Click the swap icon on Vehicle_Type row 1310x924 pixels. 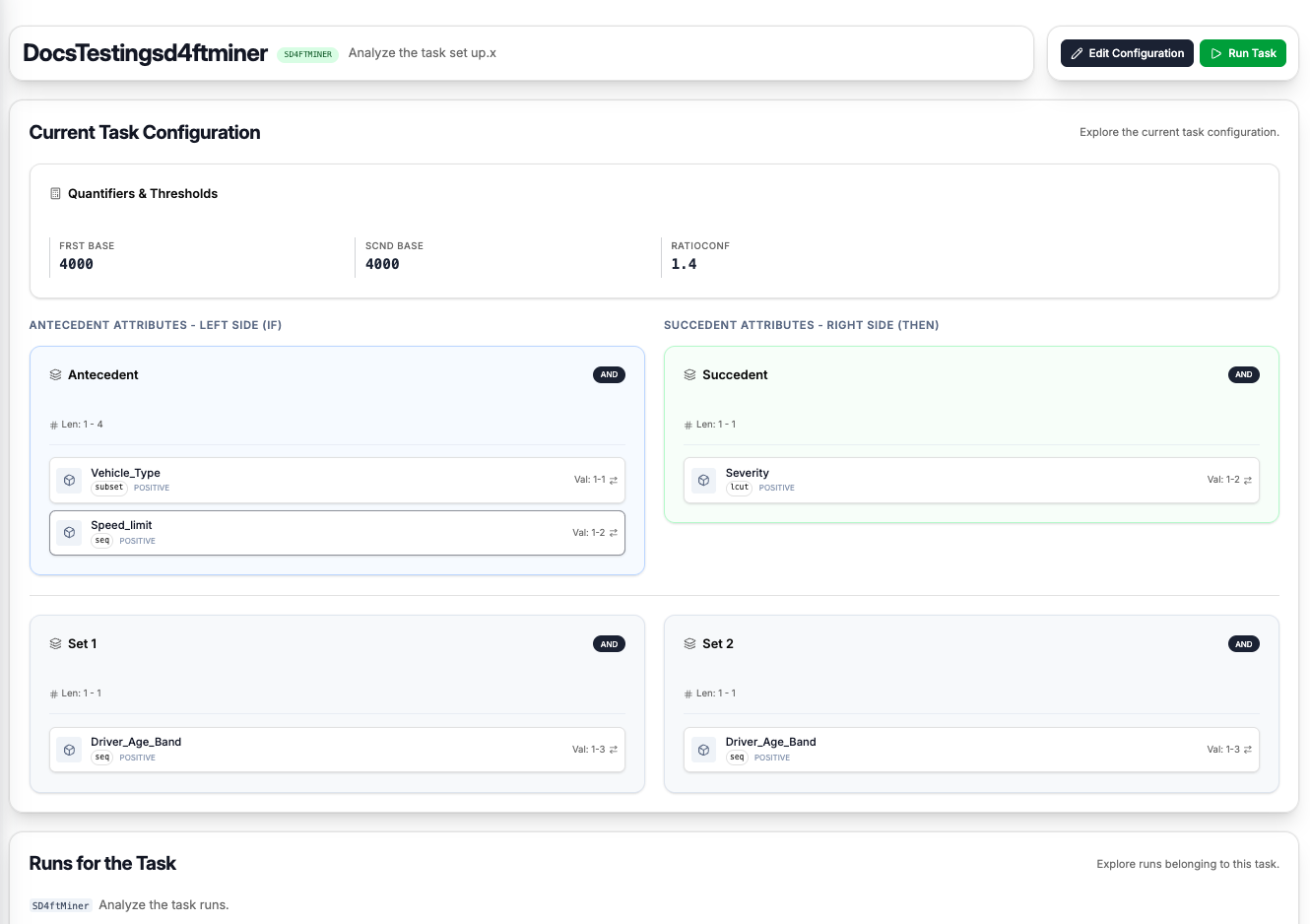(614, 481)
